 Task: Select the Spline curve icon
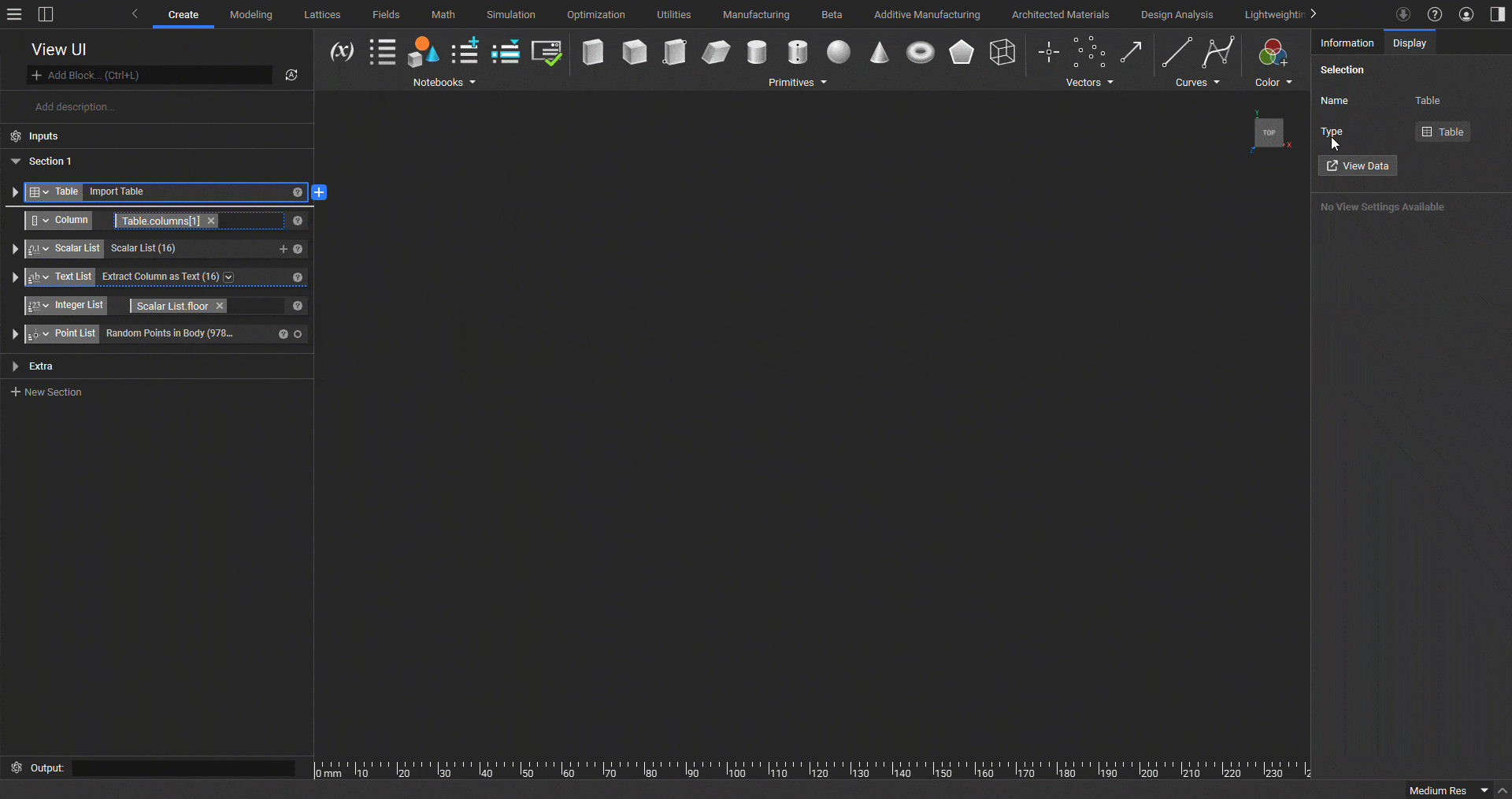coord(1218,52)
